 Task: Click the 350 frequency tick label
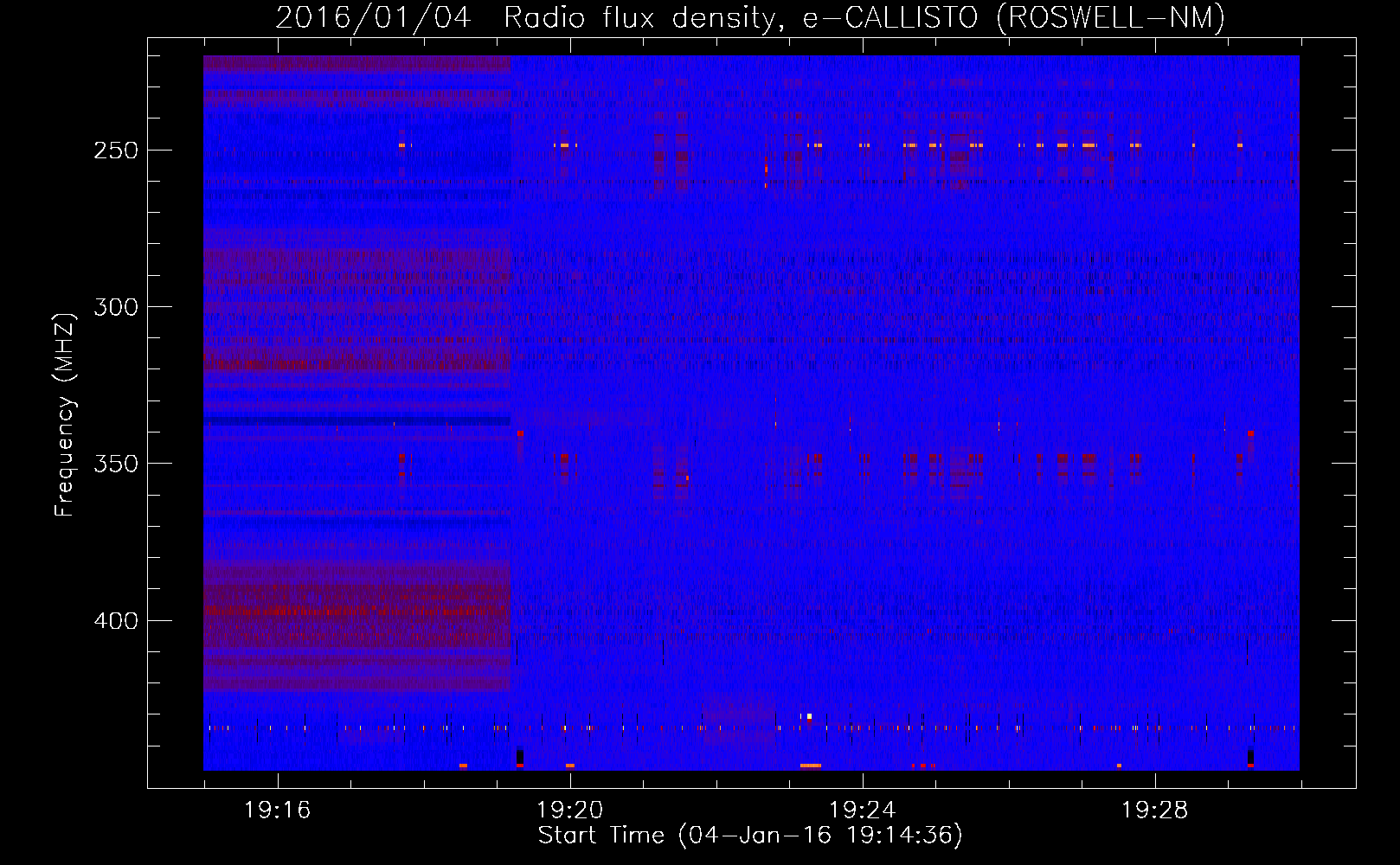click(116, 464)
